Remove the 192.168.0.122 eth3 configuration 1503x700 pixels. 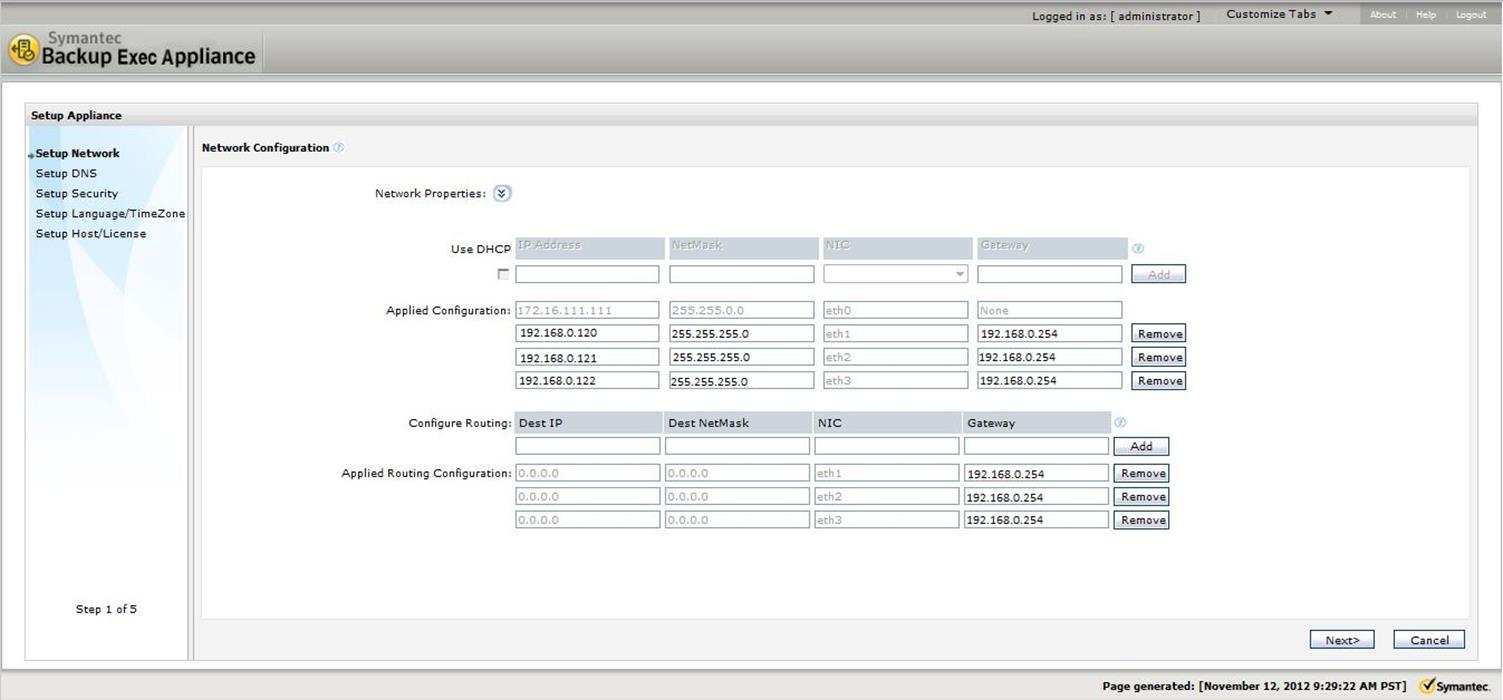coord(1159,381)
